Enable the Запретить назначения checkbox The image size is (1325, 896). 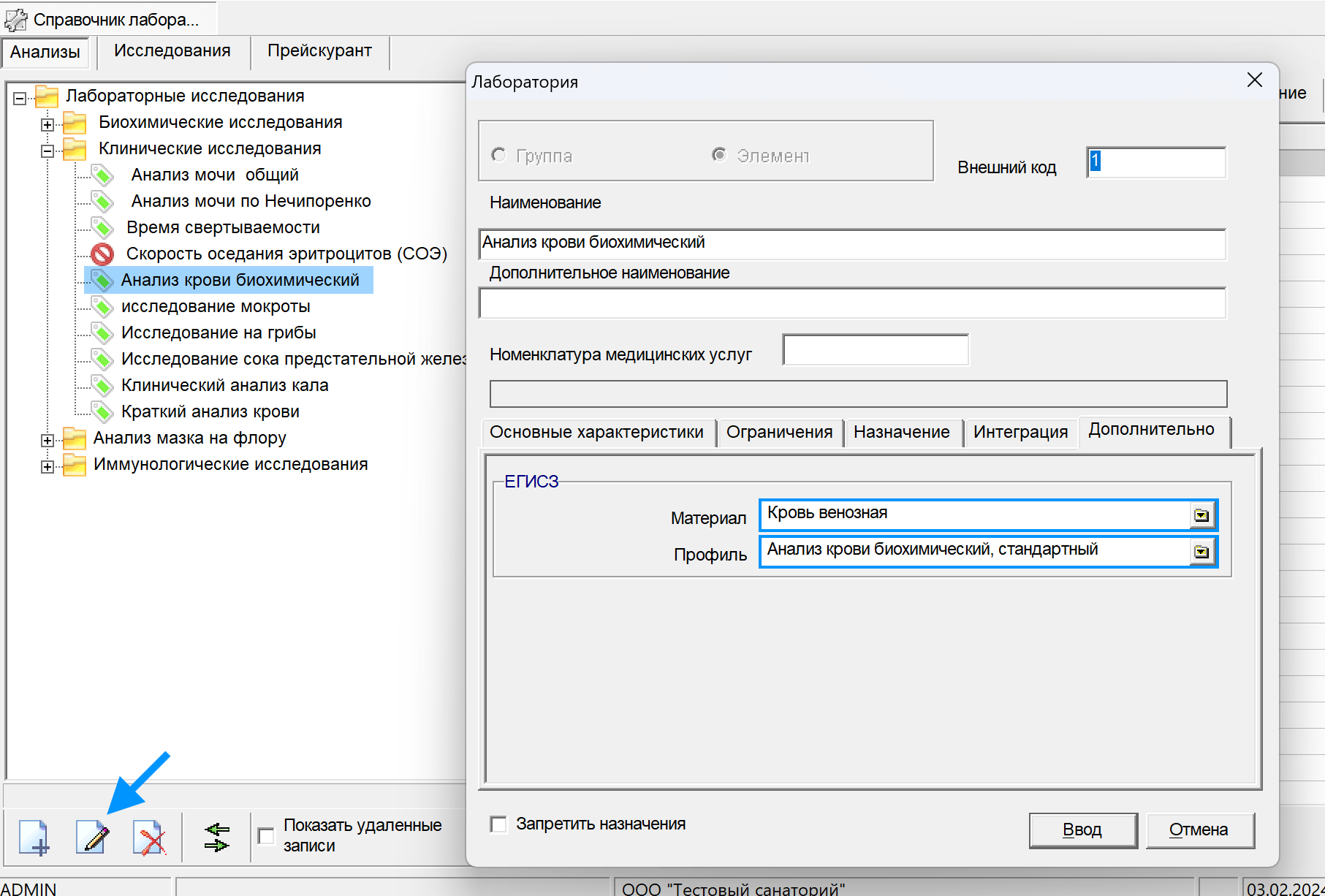(x=498, y=824)
